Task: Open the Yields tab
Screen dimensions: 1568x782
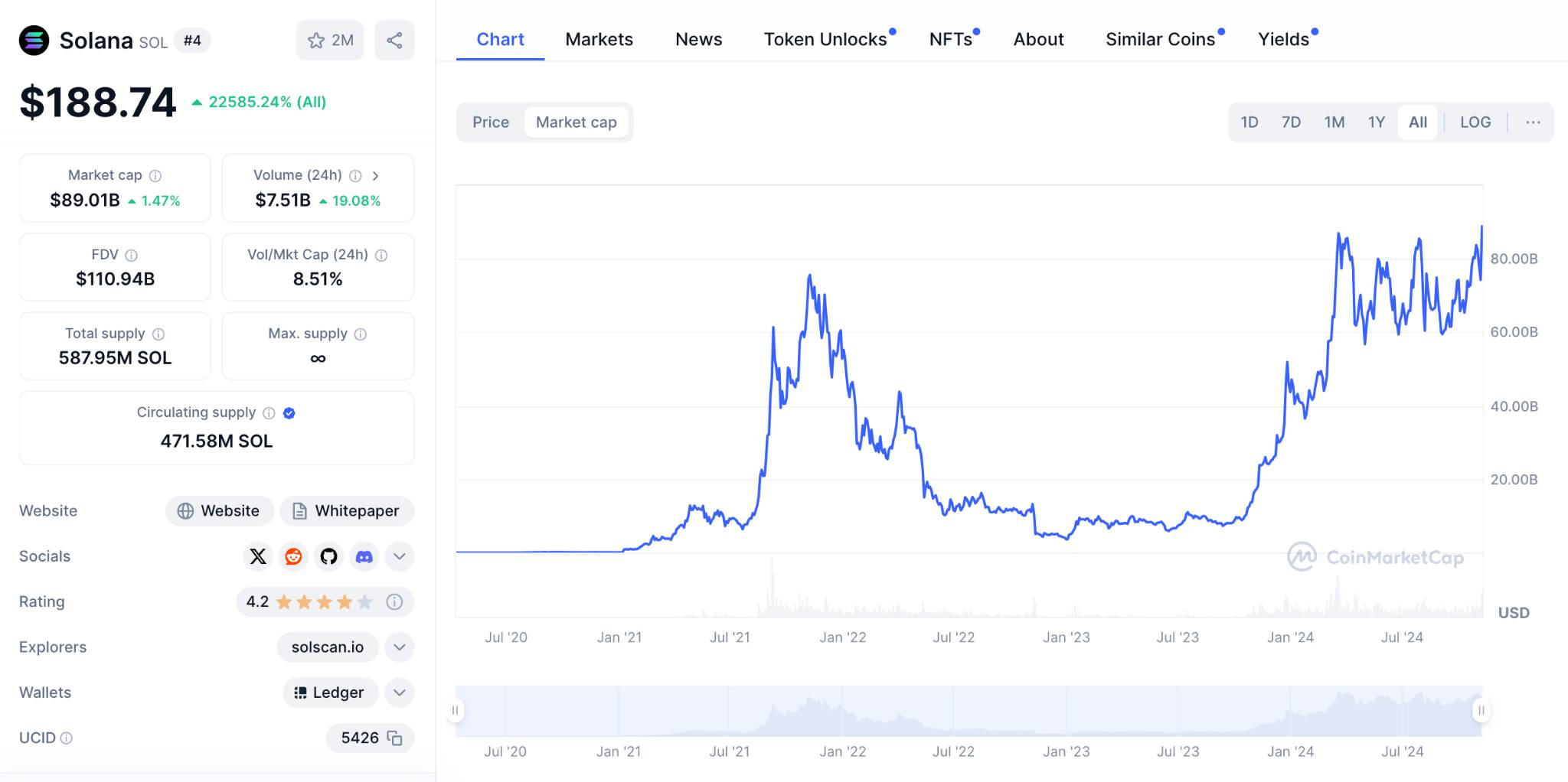Action: click(1284, 39)
